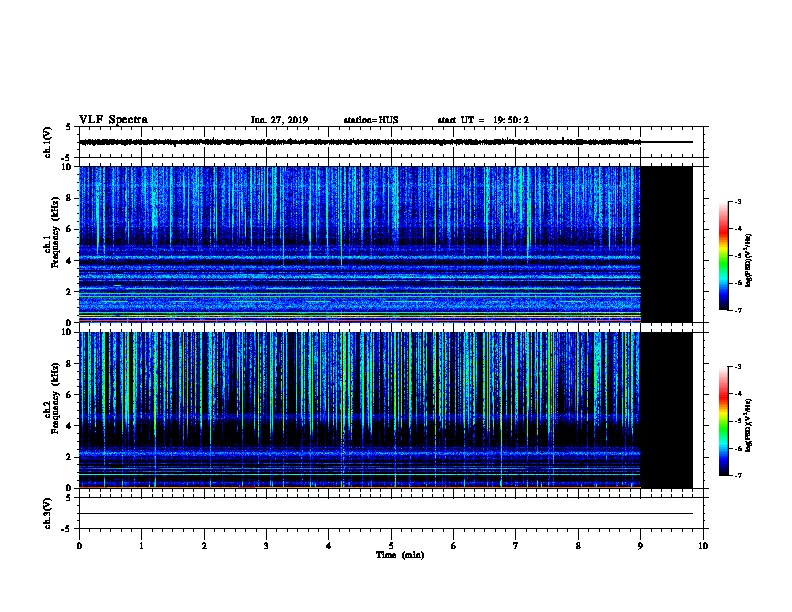792x612 pixels.
Task: Click the time-axis tick label "5"
Action: (x=391, y=546)
